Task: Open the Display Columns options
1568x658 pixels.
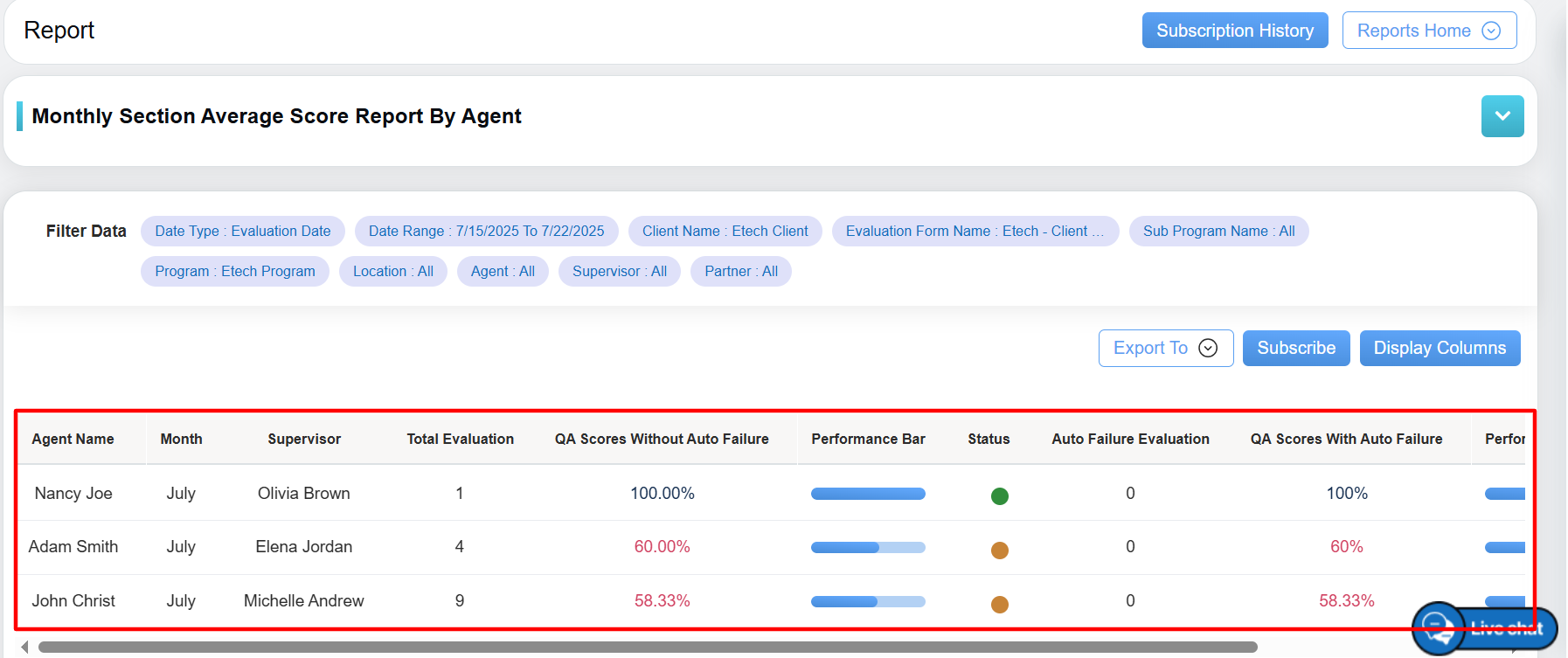Action: coord(1439,348)
